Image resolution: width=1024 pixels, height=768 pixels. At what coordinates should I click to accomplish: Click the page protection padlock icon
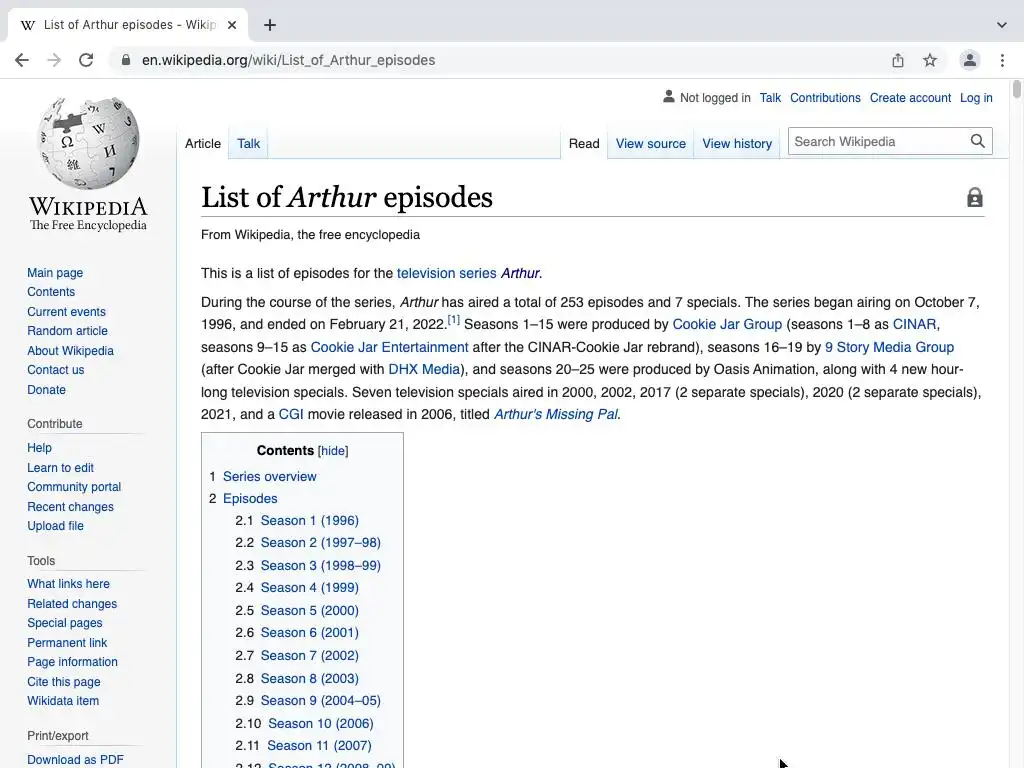click(x=974, y=197)
